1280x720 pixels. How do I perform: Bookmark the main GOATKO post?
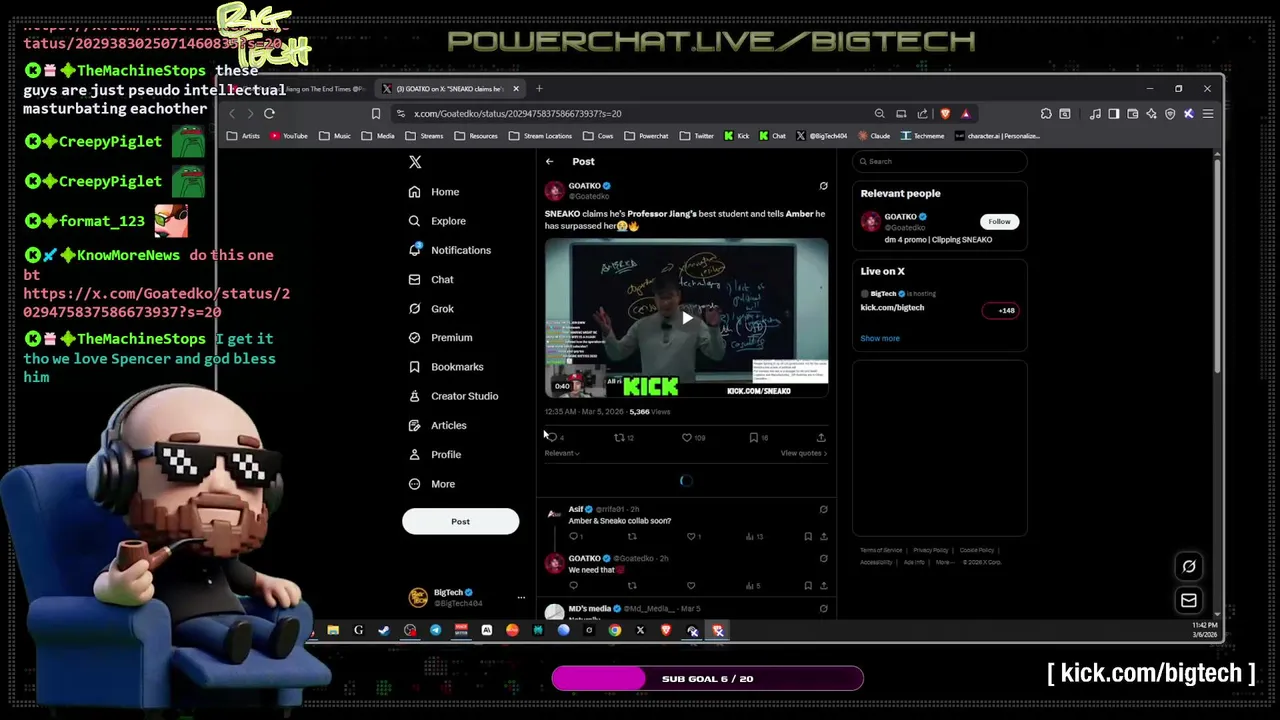click(x=753, y=437)
